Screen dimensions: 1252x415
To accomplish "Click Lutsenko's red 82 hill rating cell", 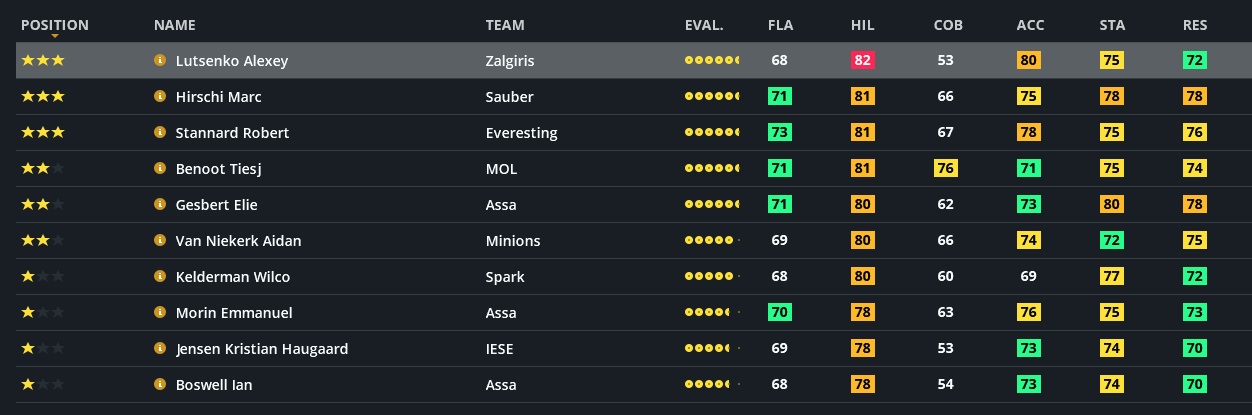I will tap(862, 60).
